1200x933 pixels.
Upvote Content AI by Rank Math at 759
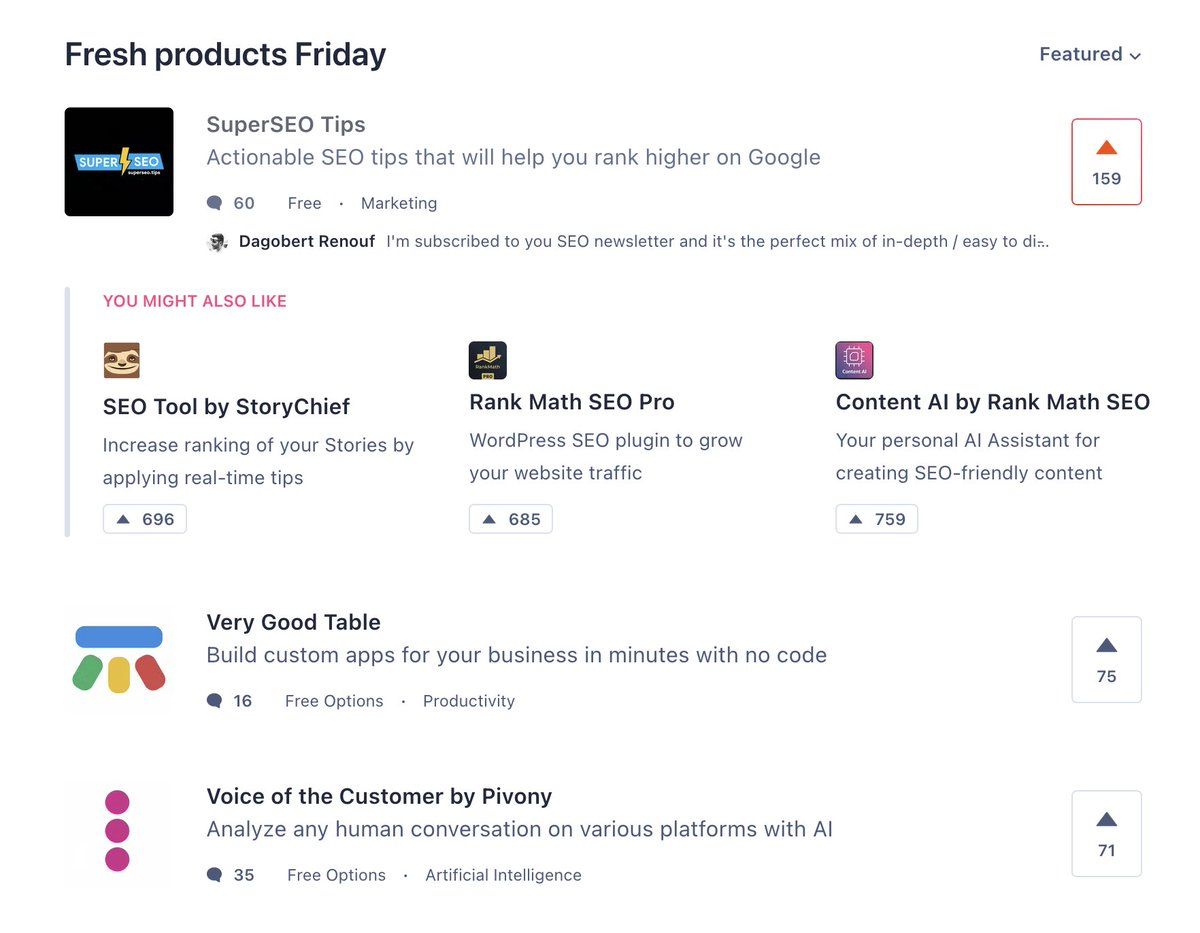click(877, 519)
